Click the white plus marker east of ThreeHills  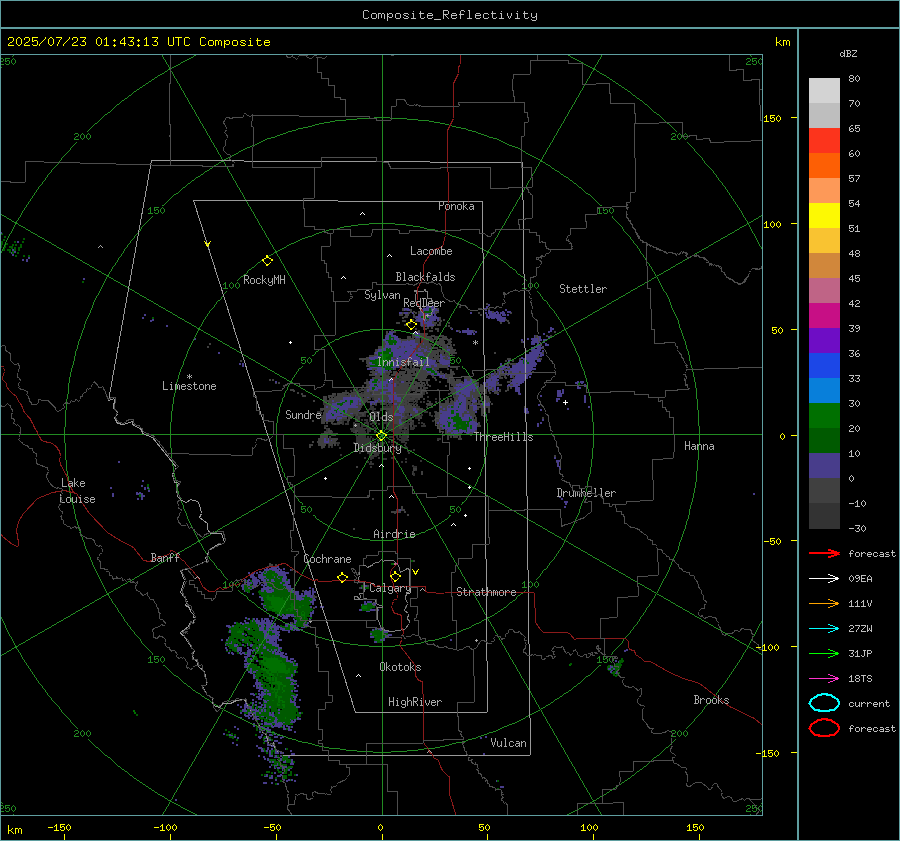(x=565, y=402)
